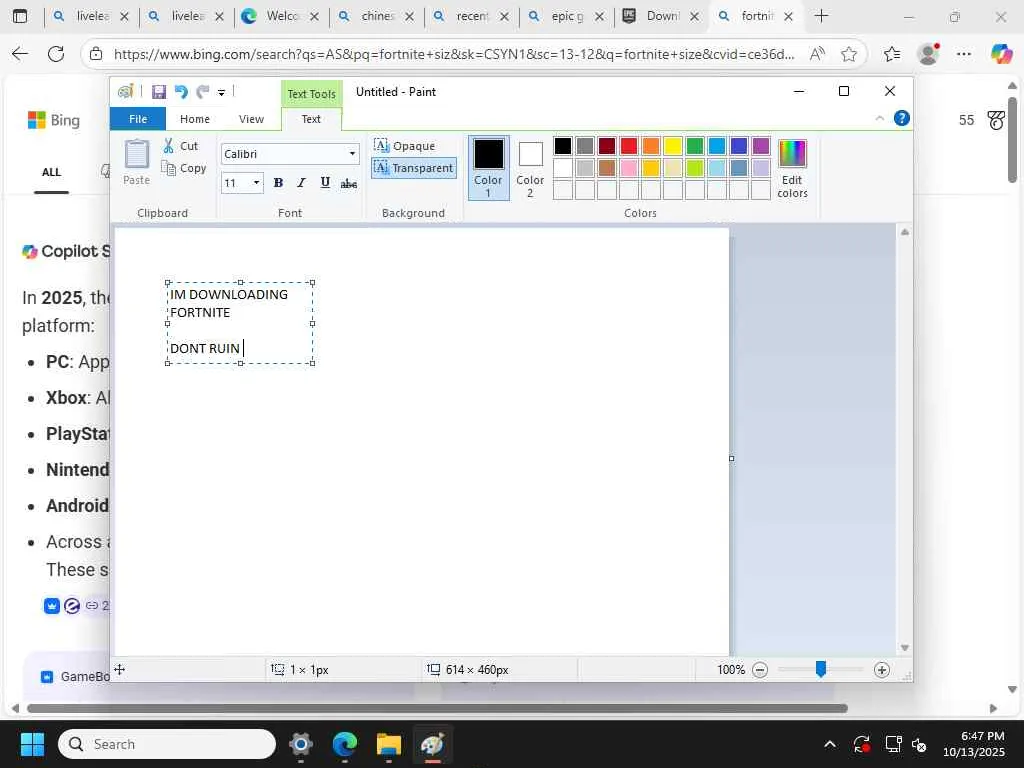Click Zoom in plus button in Paint
Viewport: 1024px width, 768px height.
pos(882,669)
